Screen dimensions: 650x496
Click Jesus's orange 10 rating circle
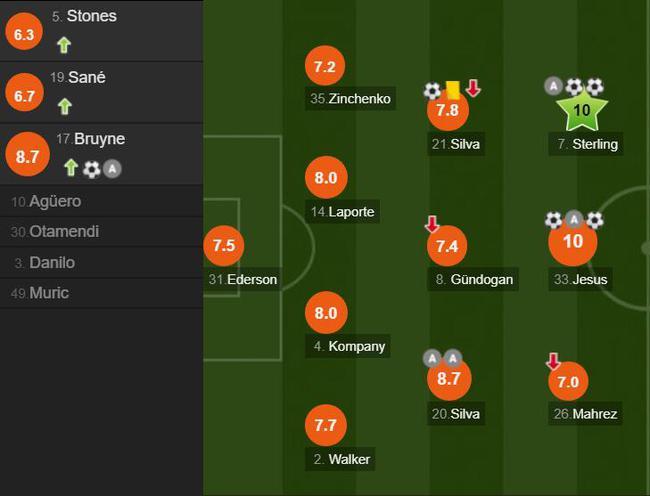point(573,241)
